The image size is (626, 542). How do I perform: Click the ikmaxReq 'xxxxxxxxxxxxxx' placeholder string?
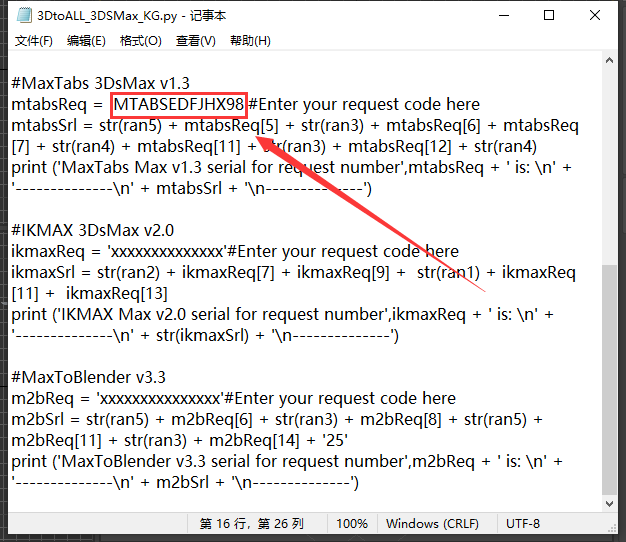point(166,252)
